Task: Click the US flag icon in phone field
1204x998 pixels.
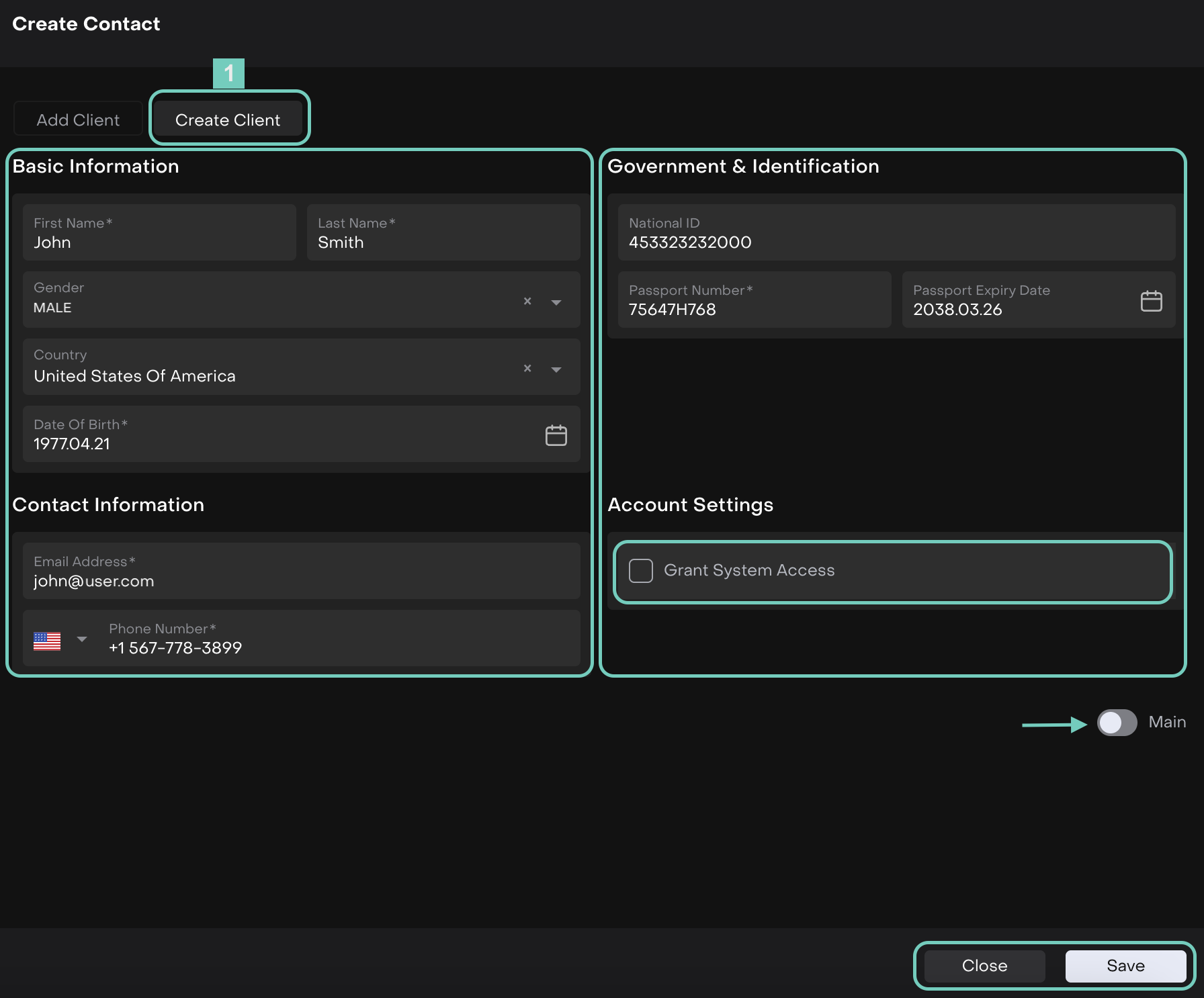Action: click(47, 641)
